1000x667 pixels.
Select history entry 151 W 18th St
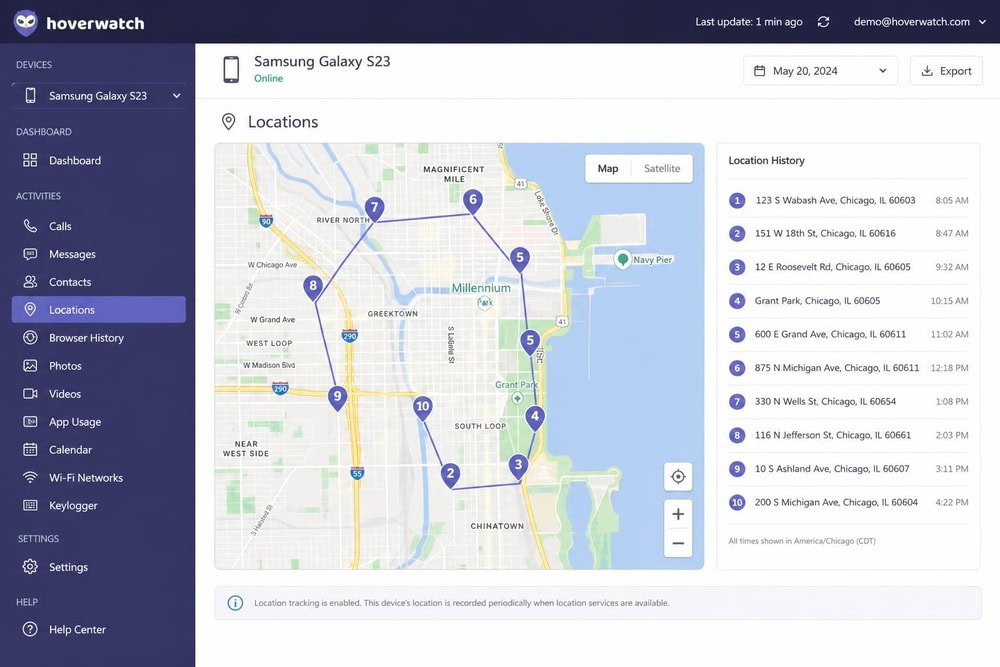pyautogui.click(x=848, y=233)
